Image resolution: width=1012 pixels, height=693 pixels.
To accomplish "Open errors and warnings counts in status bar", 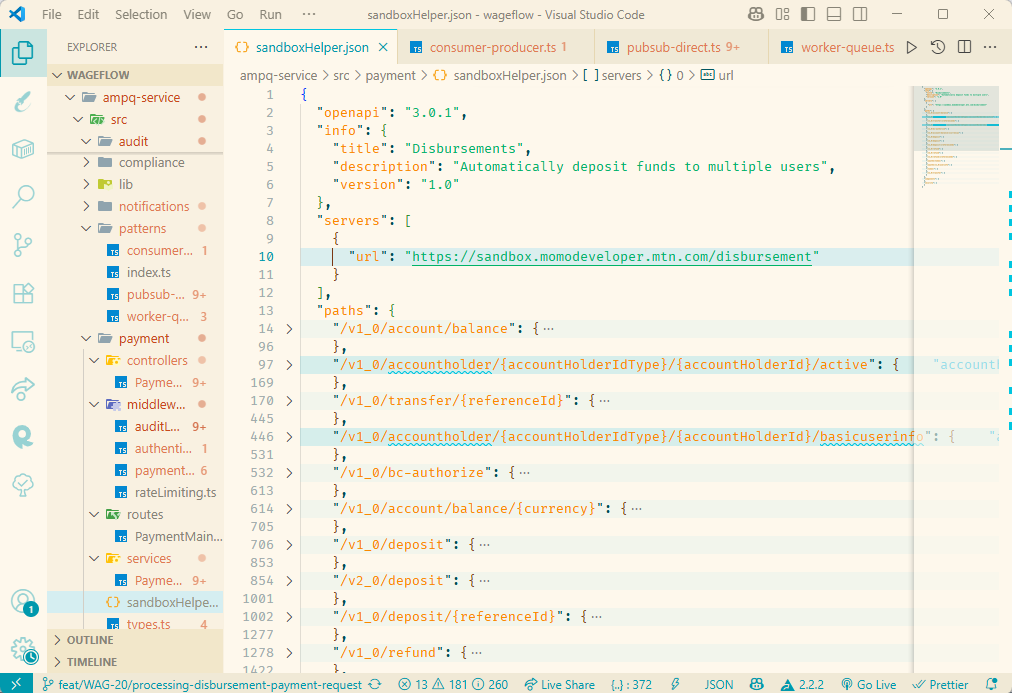I will (453, 685).
